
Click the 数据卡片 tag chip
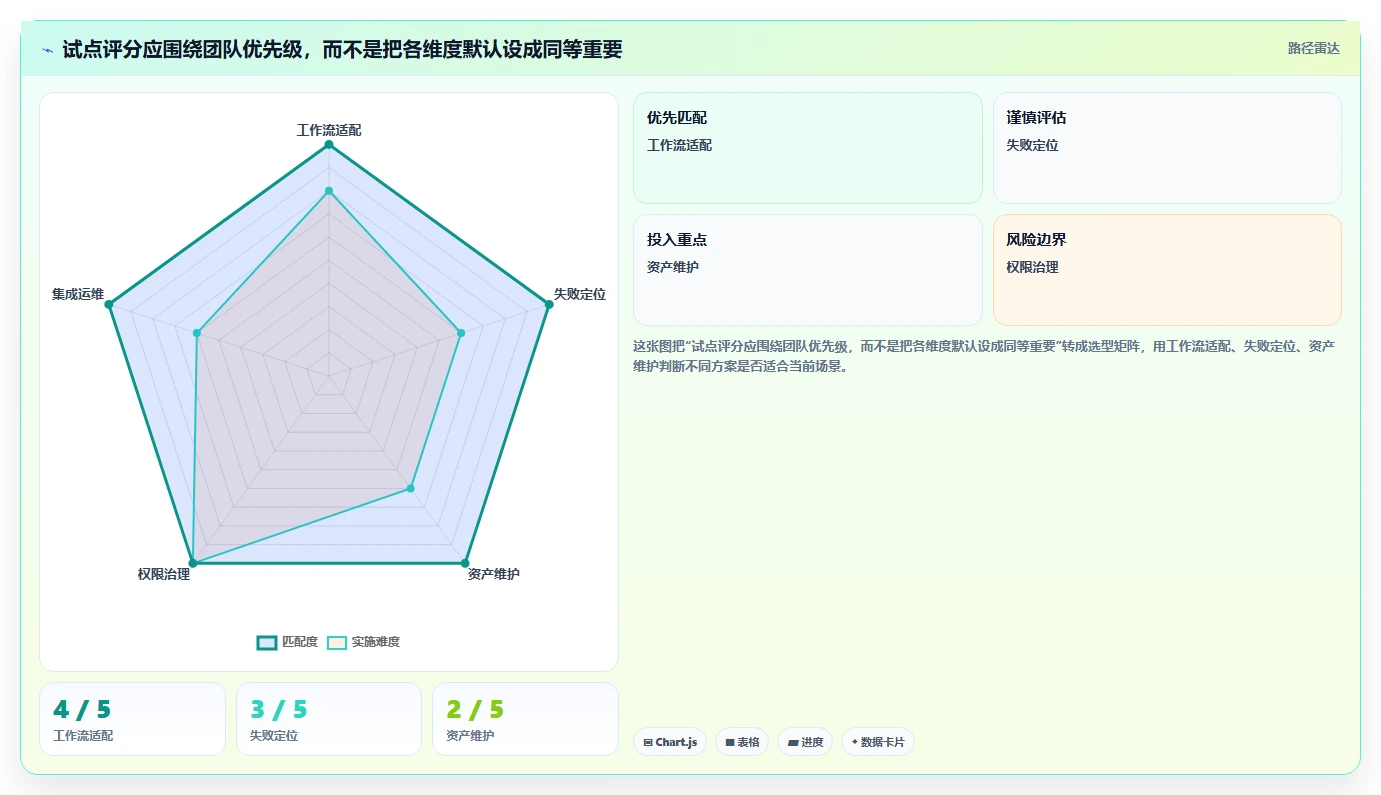pos(878,742)
